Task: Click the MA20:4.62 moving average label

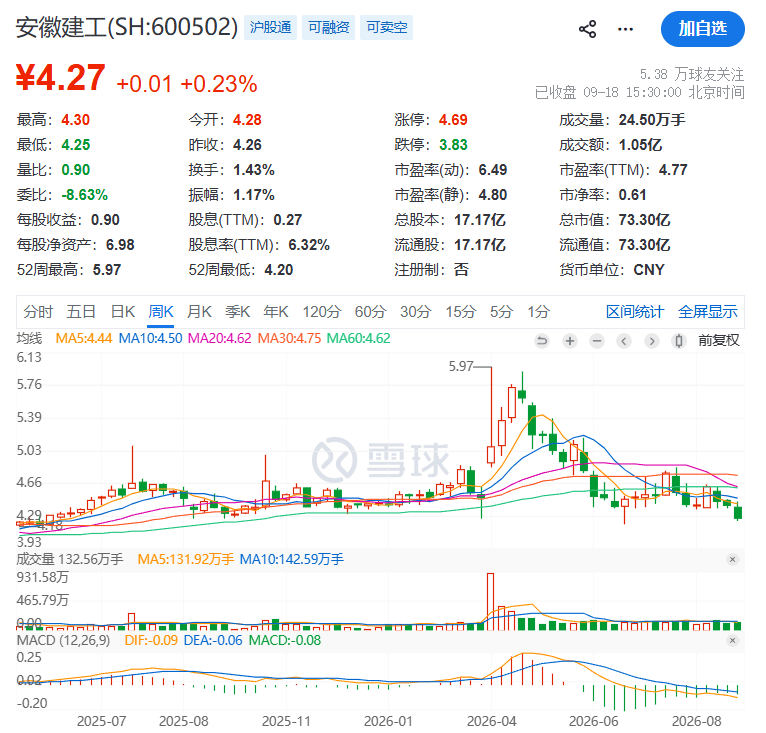Action: coord(219,339)
